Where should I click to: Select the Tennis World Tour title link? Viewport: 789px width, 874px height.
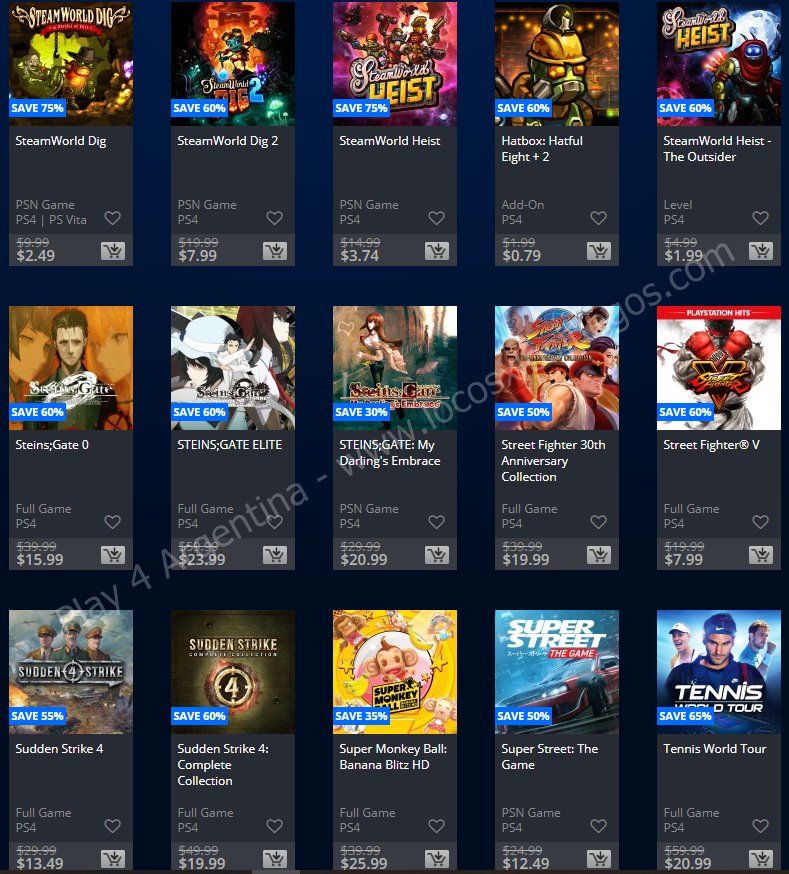point(714,749)
